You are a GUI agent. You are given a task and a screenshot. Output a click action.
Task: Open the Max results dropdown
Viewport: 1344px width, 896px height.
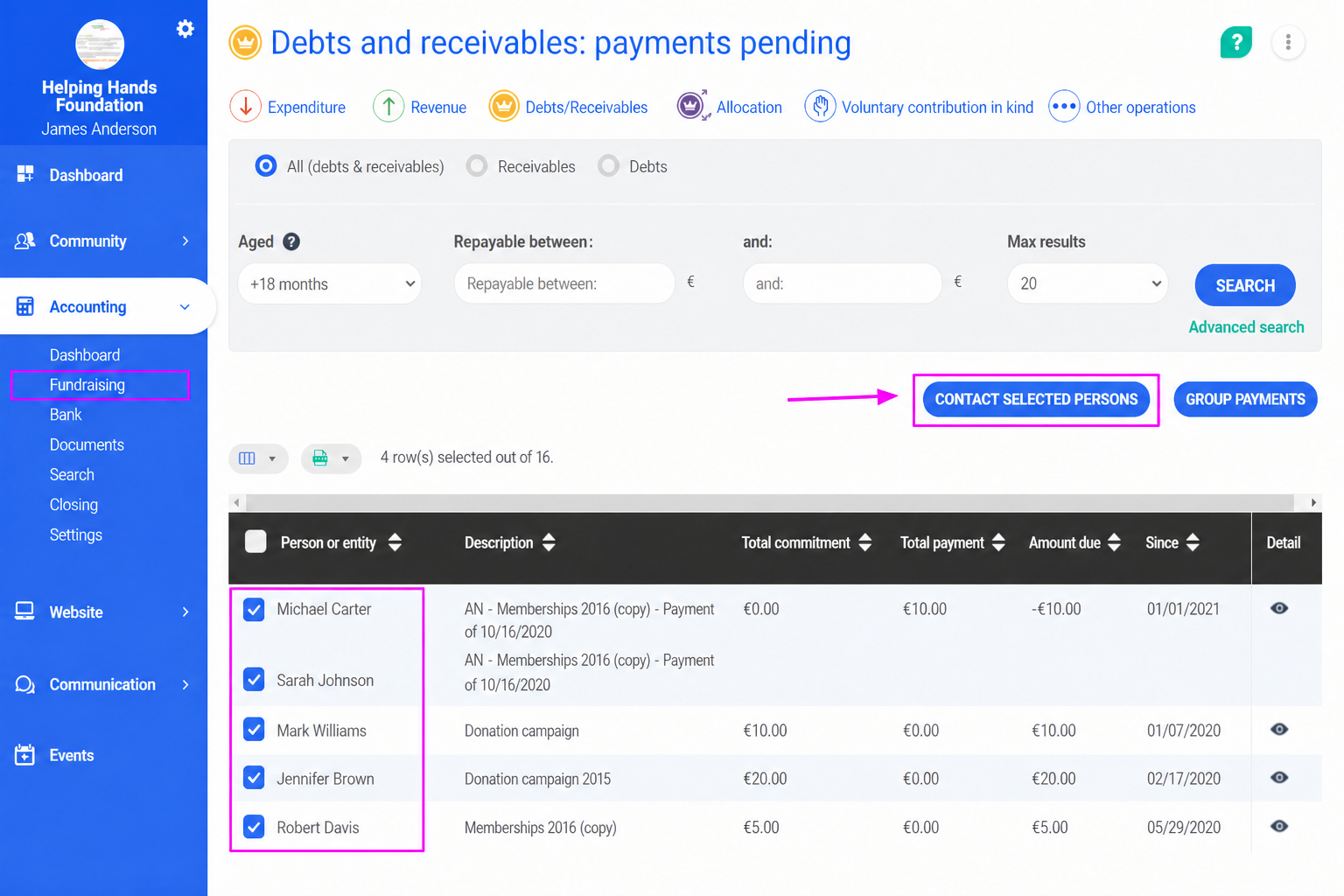pyautogui.click(x=1088, y=283)
